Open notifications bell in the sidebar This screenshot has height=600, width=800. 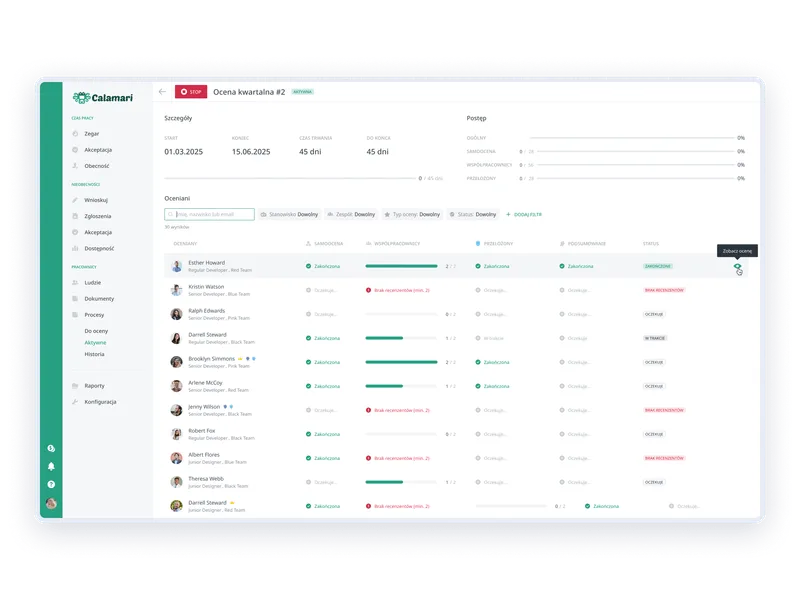(x=51, y=466)
